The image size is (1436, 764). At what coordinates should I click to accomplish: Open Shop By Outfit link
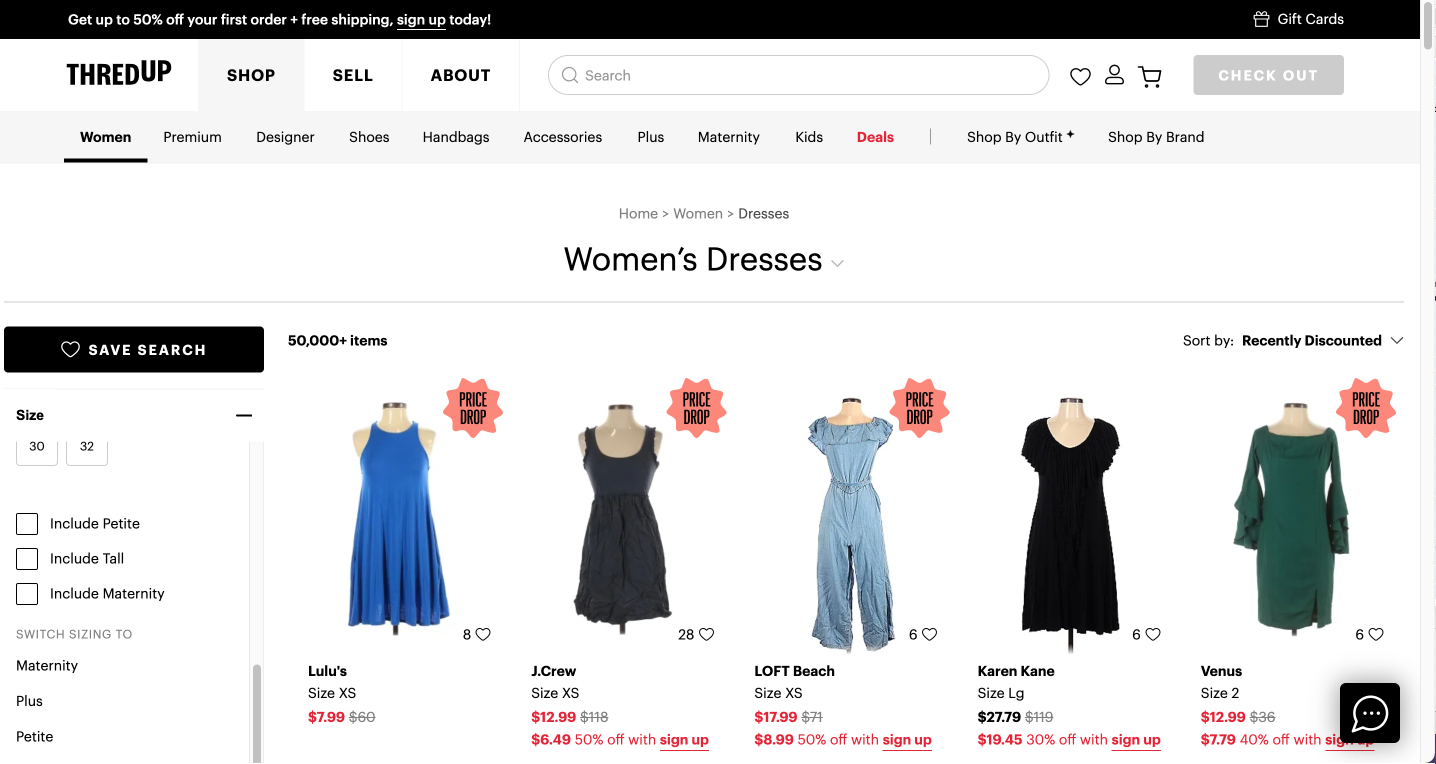pyautogui.click(x=1021, y=137)
